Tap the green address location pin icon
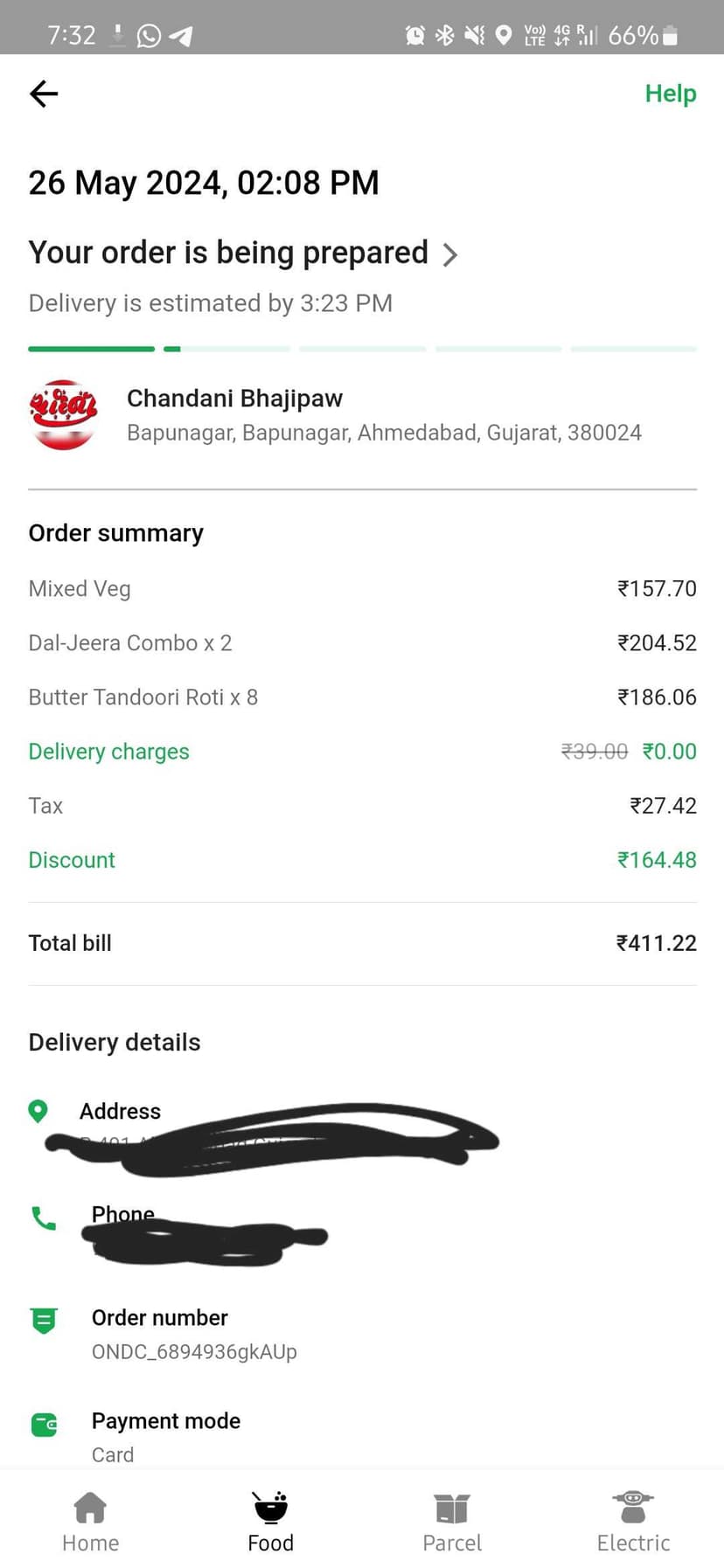This screenshot has height=1568, width=724. (x=38, y=1111)
